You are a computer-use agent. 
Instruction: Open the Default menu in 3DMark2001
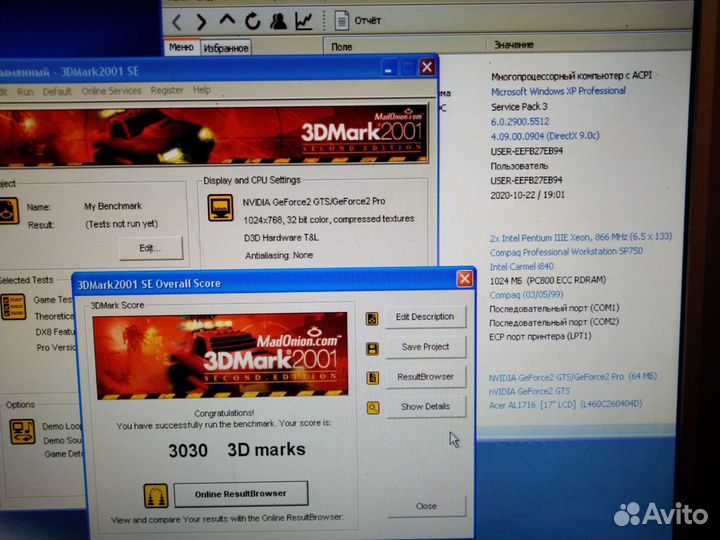point(57,91)
